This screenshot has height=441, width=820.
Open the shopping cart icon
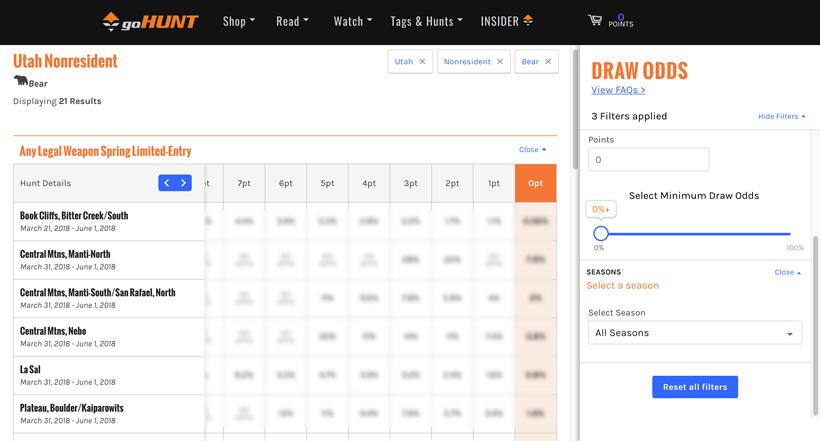coord(595,21)
